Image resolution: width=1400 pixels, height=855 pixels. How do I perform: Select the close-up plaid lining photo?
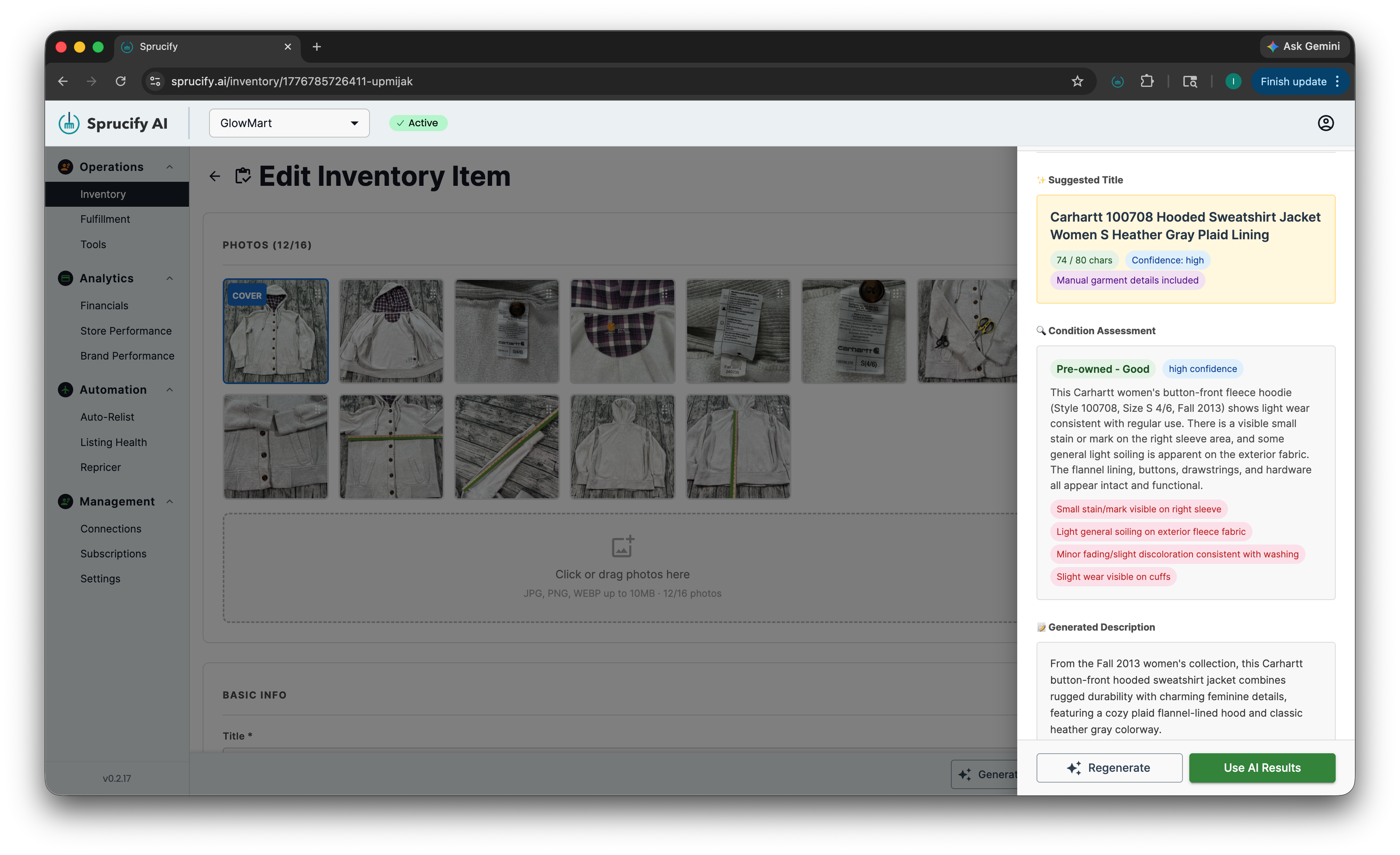622,330
